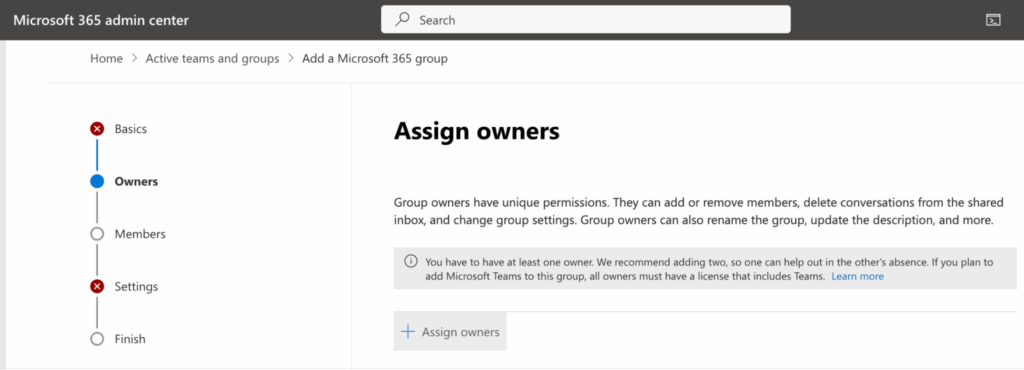Click the 'Group owners have unique permissions' paragraph
This screenshot has height=370, width=1024.
[698, 211]
